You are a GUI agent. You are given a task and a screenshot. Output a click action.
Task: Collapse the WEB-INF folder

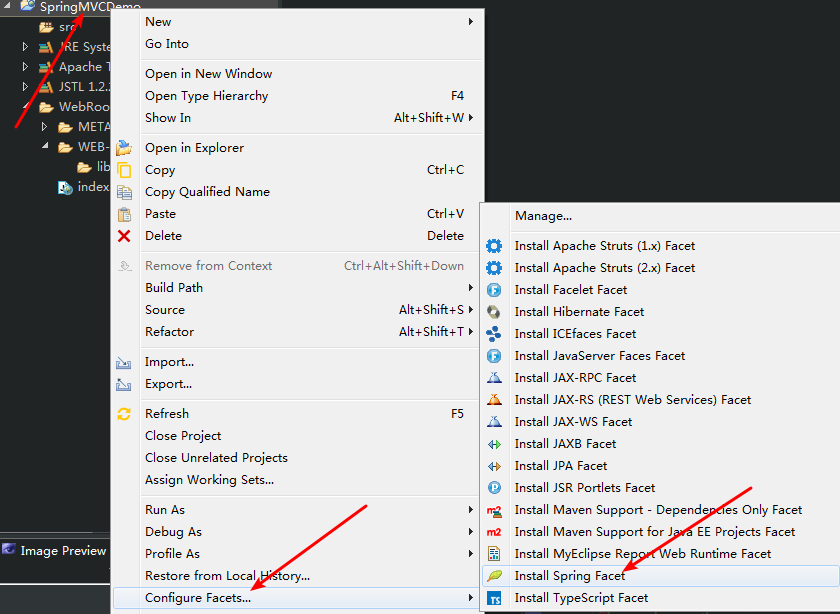(x=43, y=146)
